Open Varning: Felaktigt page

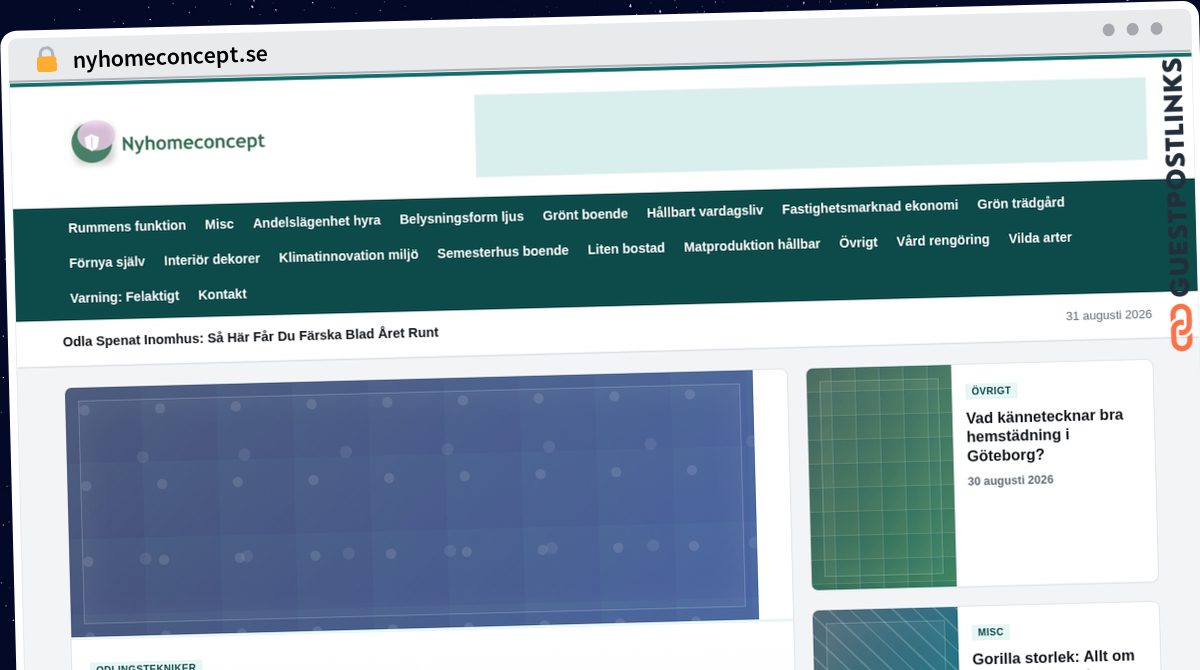click(125, 297)
